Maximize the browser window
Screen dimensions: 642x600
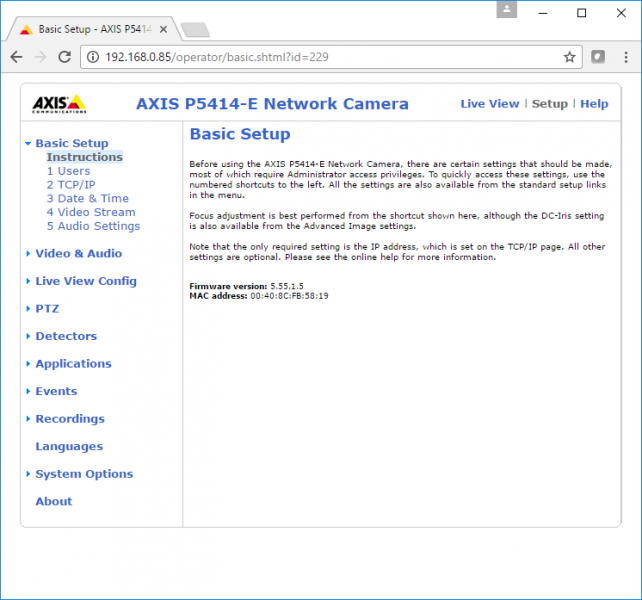coord(581,13)
